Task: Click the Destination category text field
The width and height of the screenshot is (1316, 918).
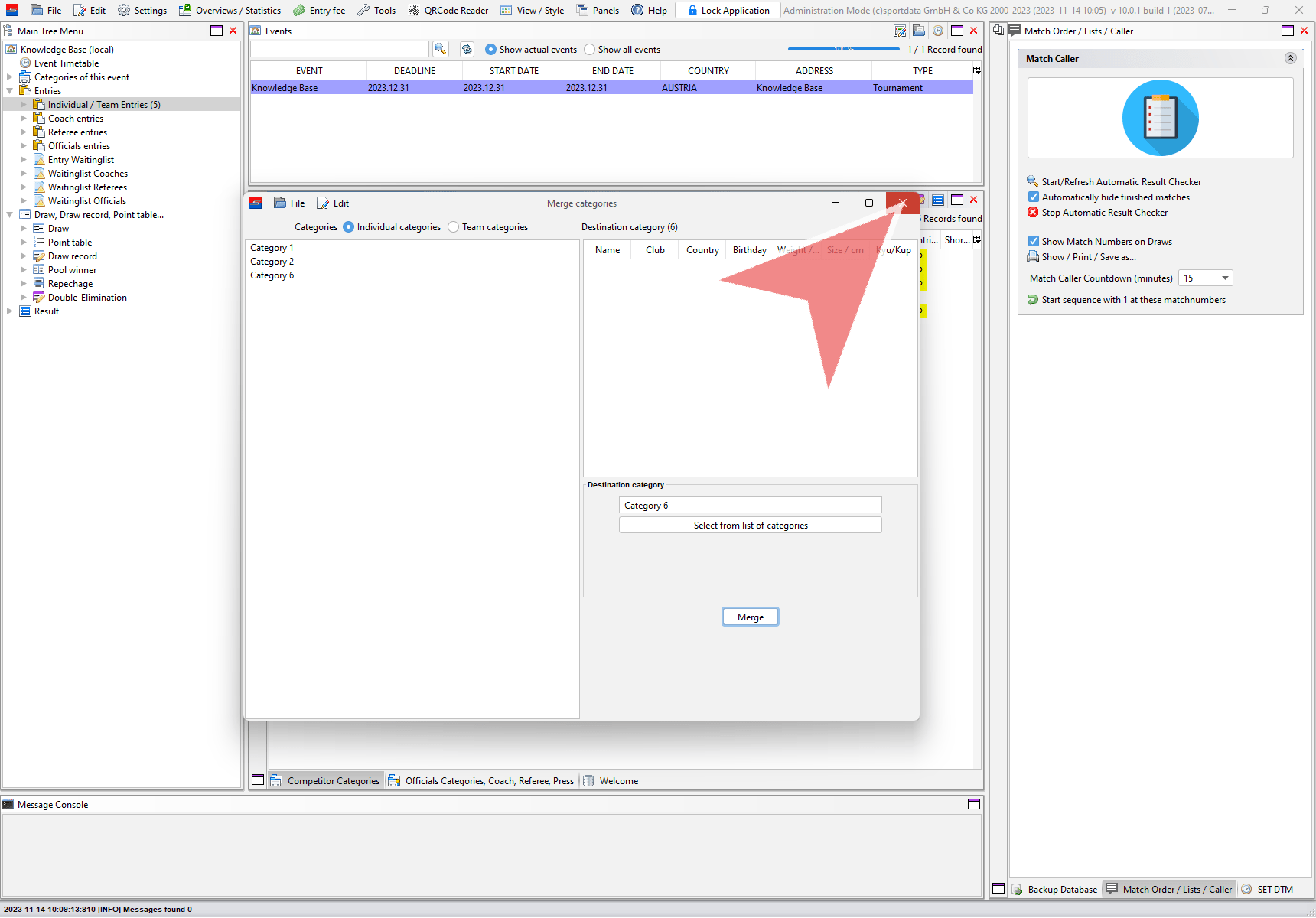Action: click(x=750, y=506)
